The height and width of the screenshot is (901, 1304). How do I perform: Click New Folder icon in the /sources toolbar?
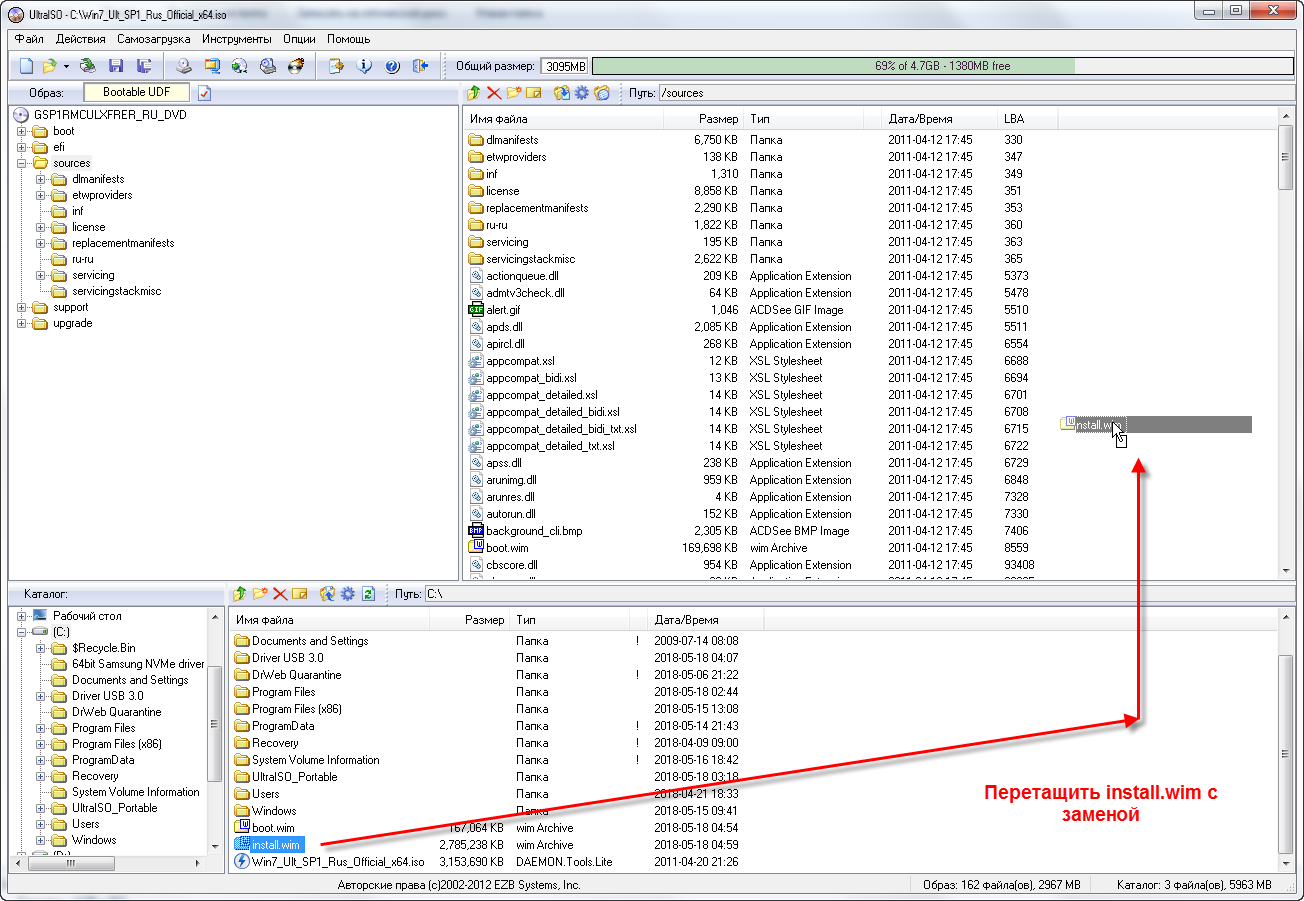click(x=514, y=93)
